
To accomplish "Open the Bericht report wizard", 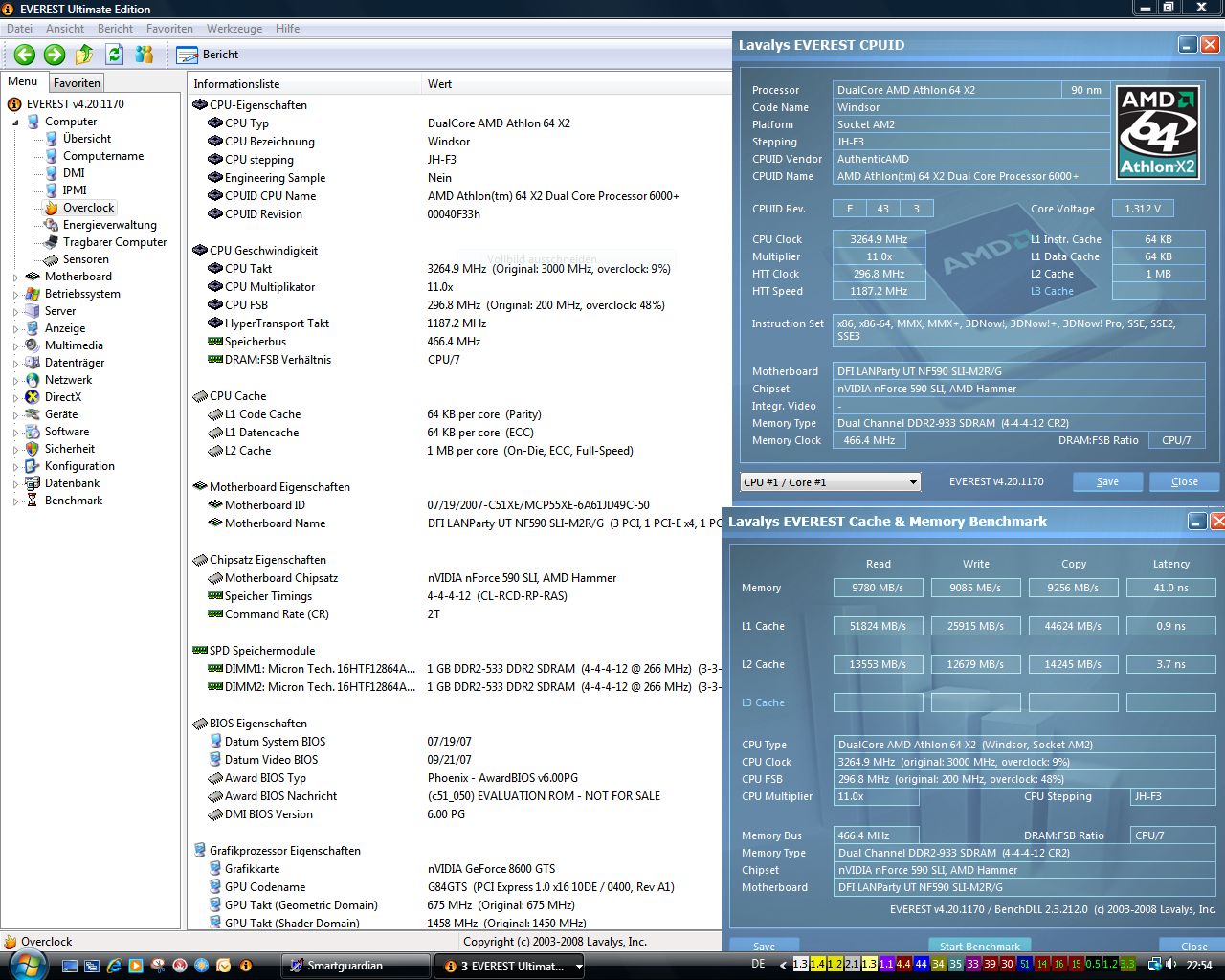I will pyautogui.click(x=209, y=55).
